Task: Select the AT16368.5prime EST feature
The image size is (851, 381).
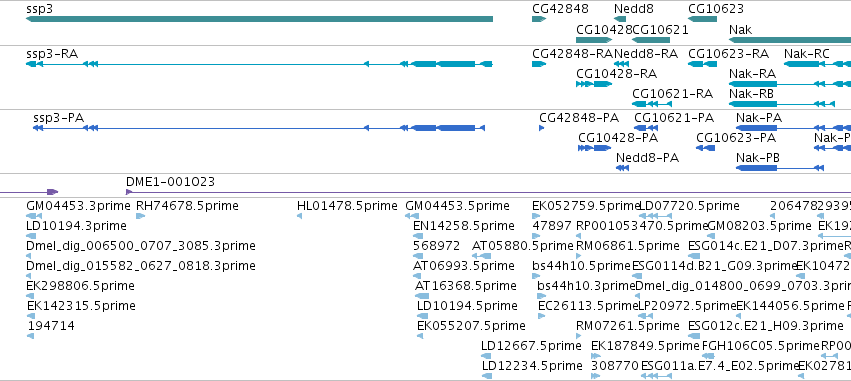Action: pyautogui.click(x=422, y=296)
